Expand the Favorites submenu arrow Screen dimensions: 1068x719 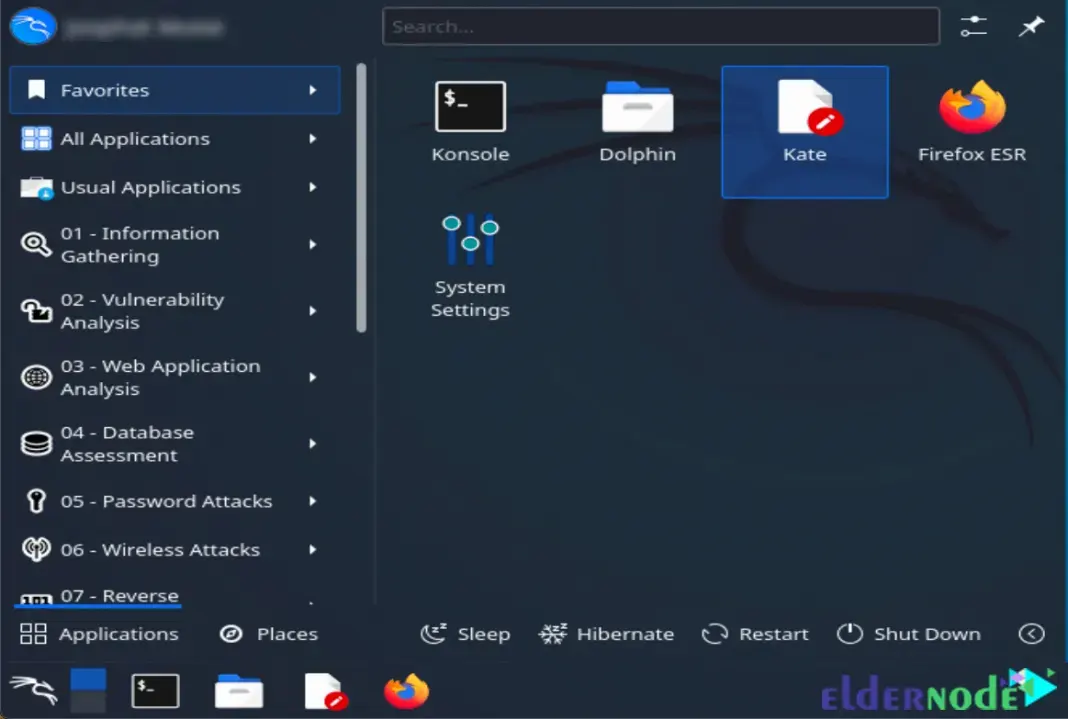(313, 90)
